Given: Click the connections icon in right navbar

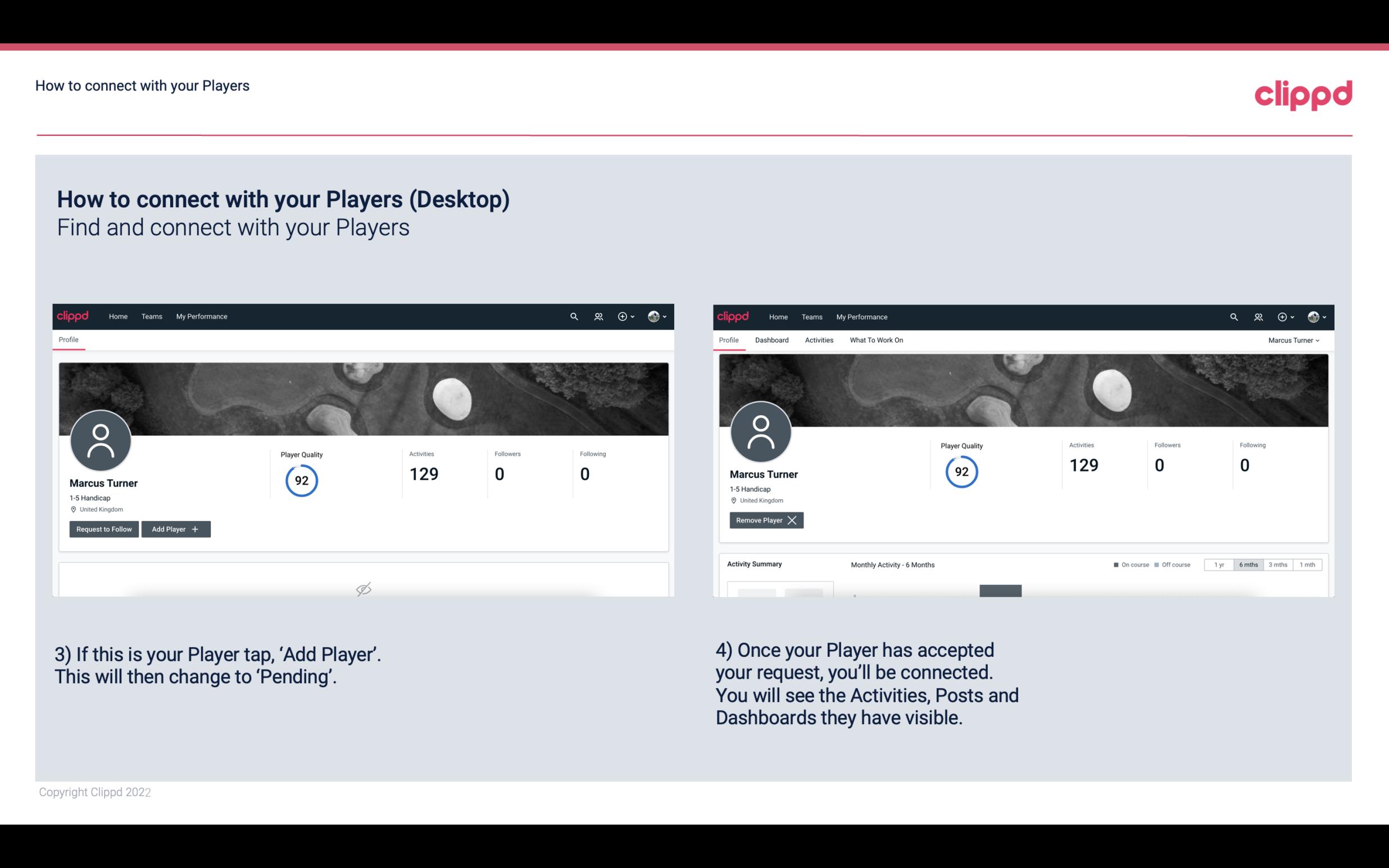Looking at the screenshot, I should tap(1258, 317).
